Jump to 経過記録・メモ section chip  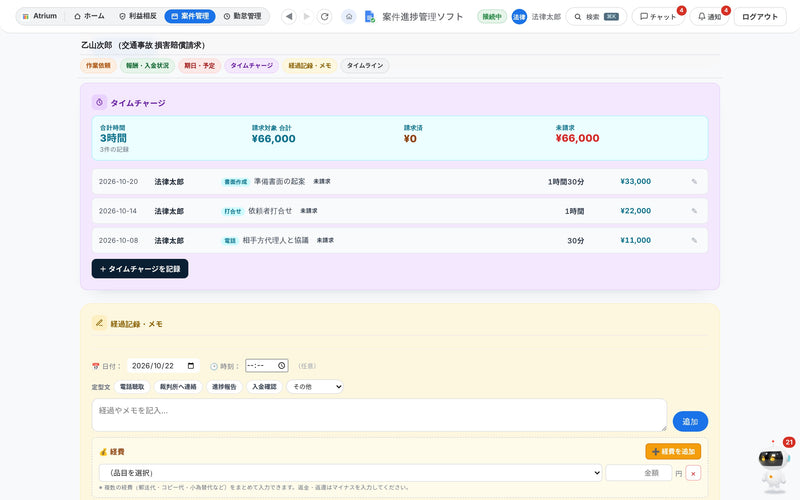click(310, 66)
